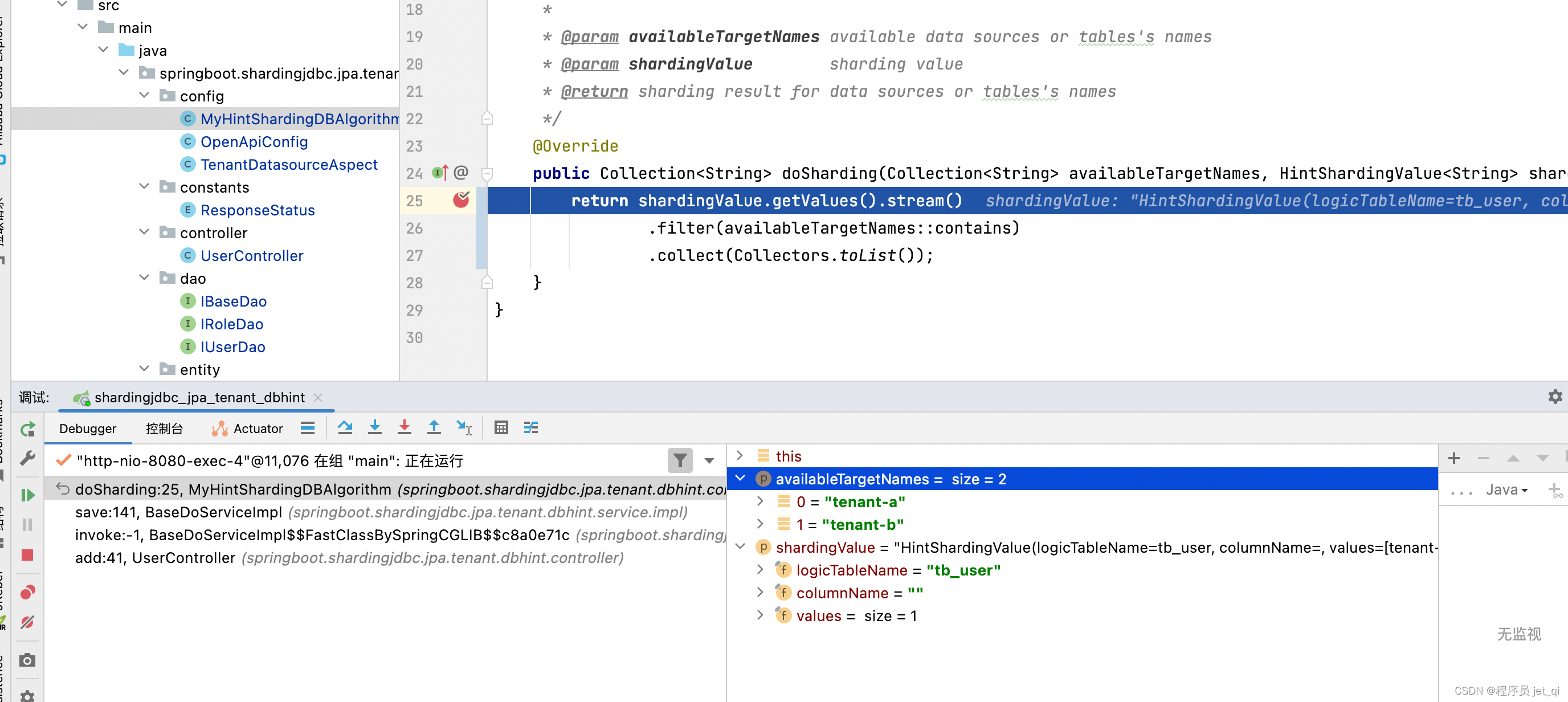Toggle the Mute Breakpoints icon

[x=27, y=622]
